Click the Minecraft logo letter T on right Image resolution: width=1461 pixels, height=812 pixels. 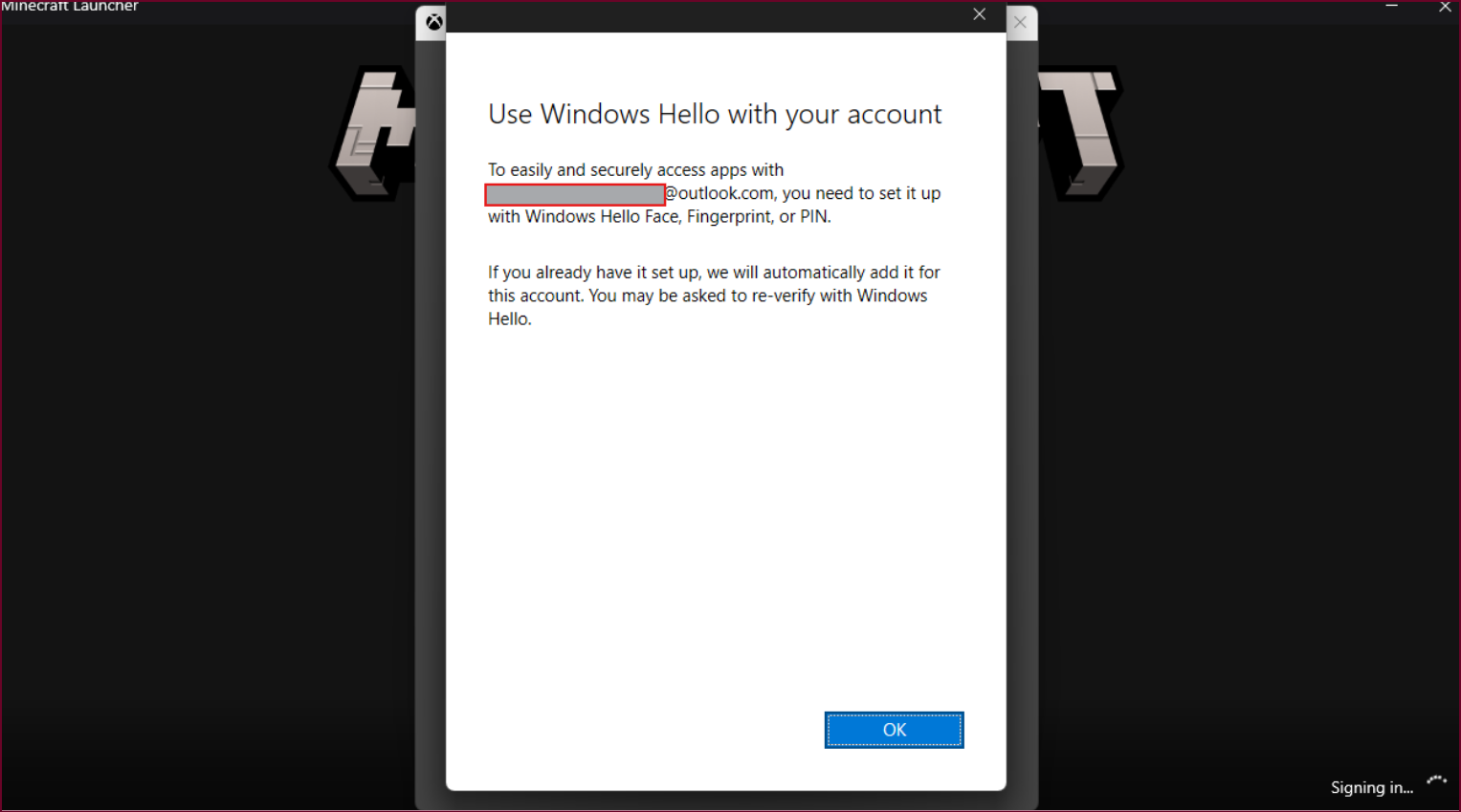(x=1081, y=133)
